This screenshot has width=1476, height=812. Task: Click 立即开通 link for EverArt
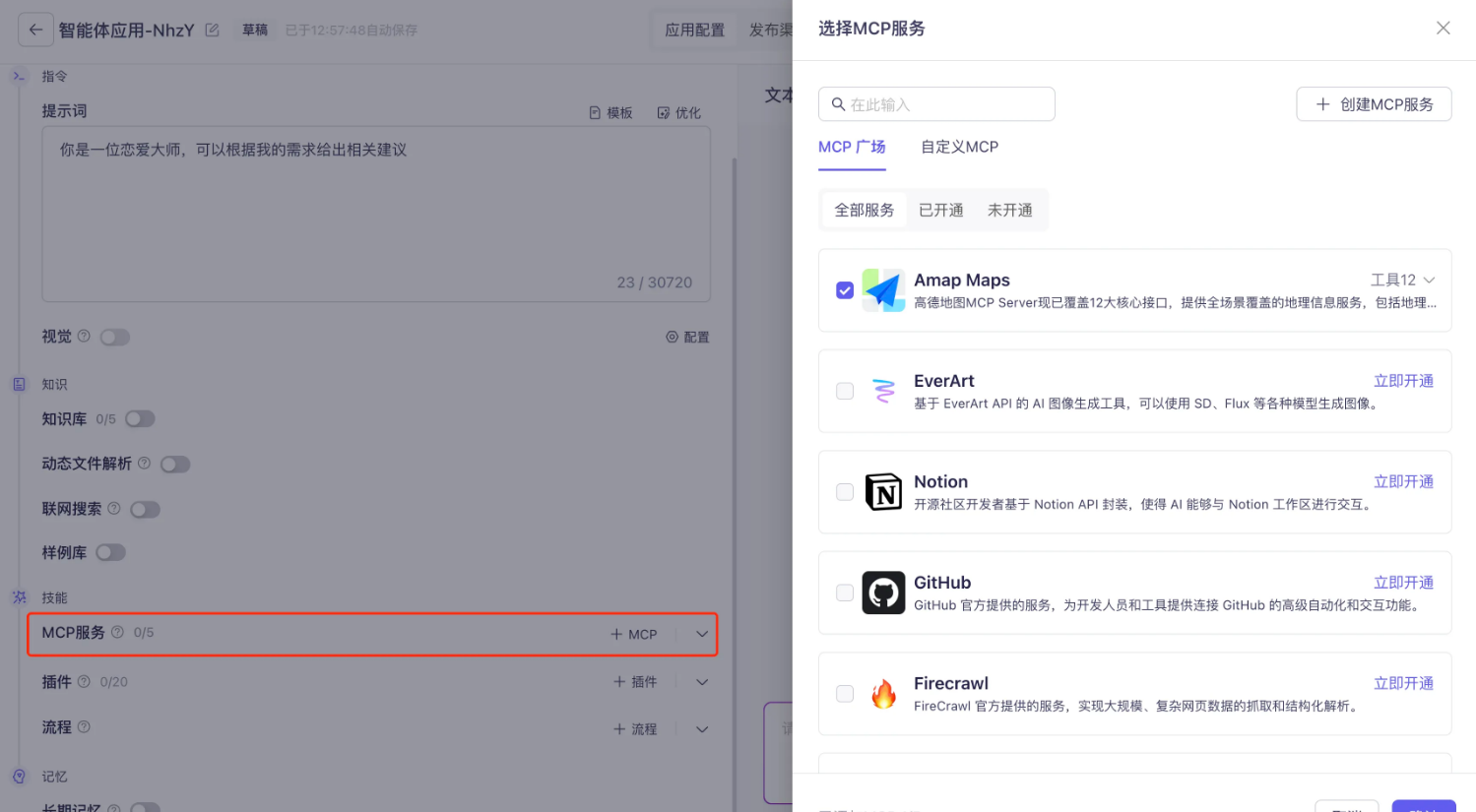1403,381
